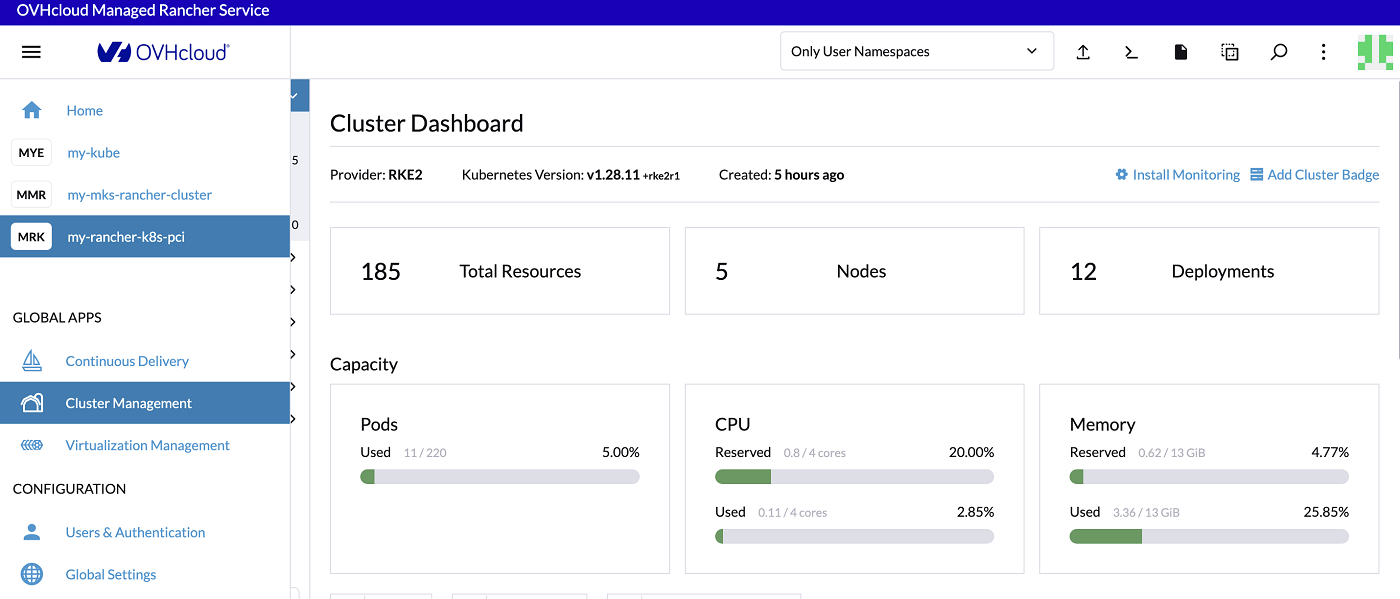Screen dimensions: 1400x599
Task: Import YAML using the upload icon
Action: 1083,51
